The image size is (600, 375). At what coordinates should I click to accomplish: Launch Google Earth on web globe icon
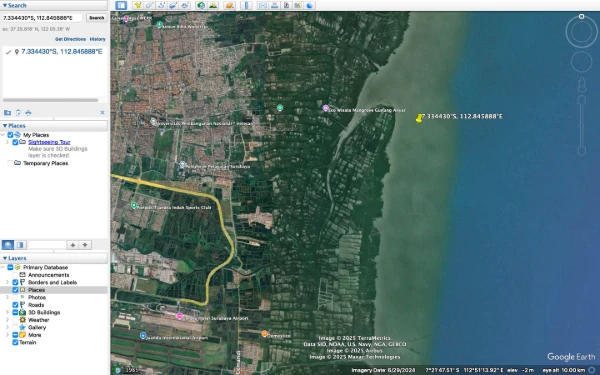[x=310, y=5]
